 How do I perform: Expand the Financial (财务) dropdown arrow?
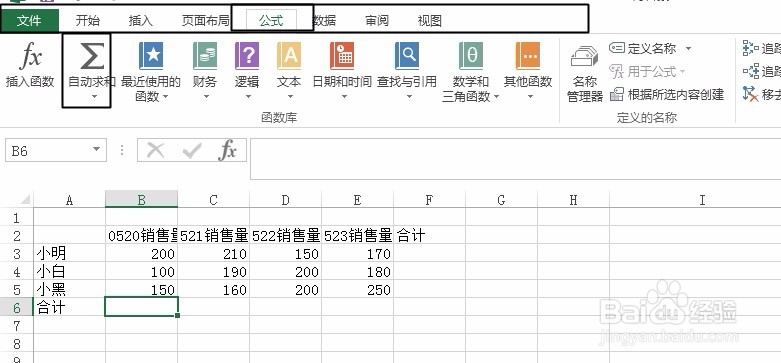pyautogui.click(x=206, y=97)
